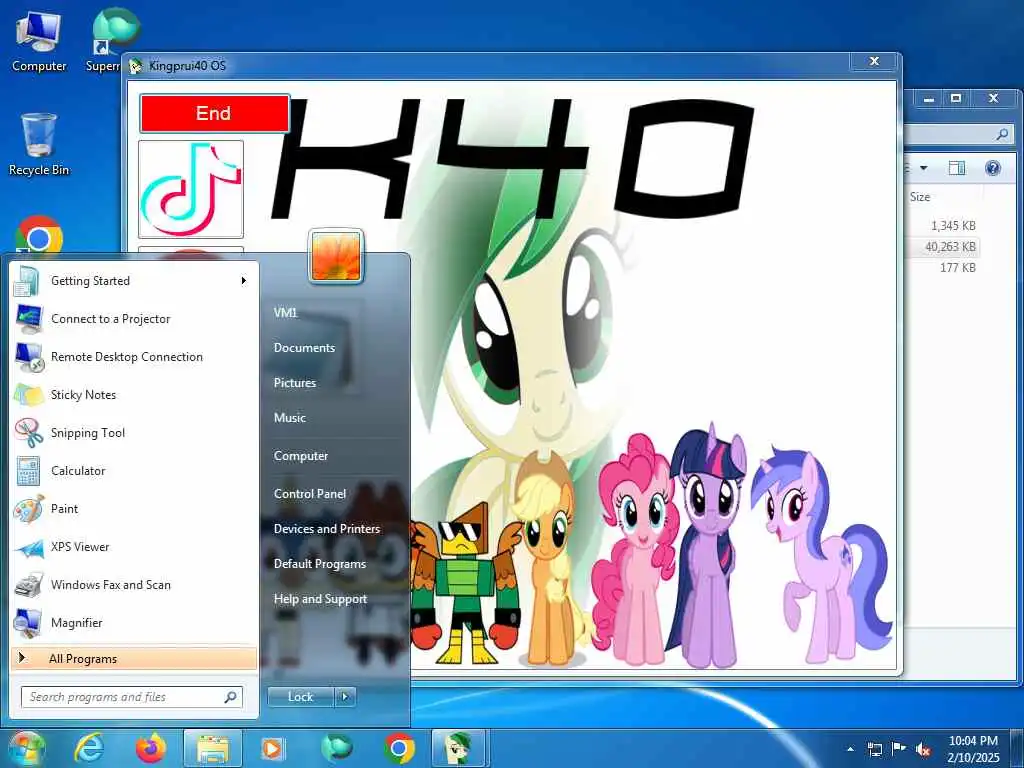Open the clock showing 10:04 PM

(x=973, y=749)
